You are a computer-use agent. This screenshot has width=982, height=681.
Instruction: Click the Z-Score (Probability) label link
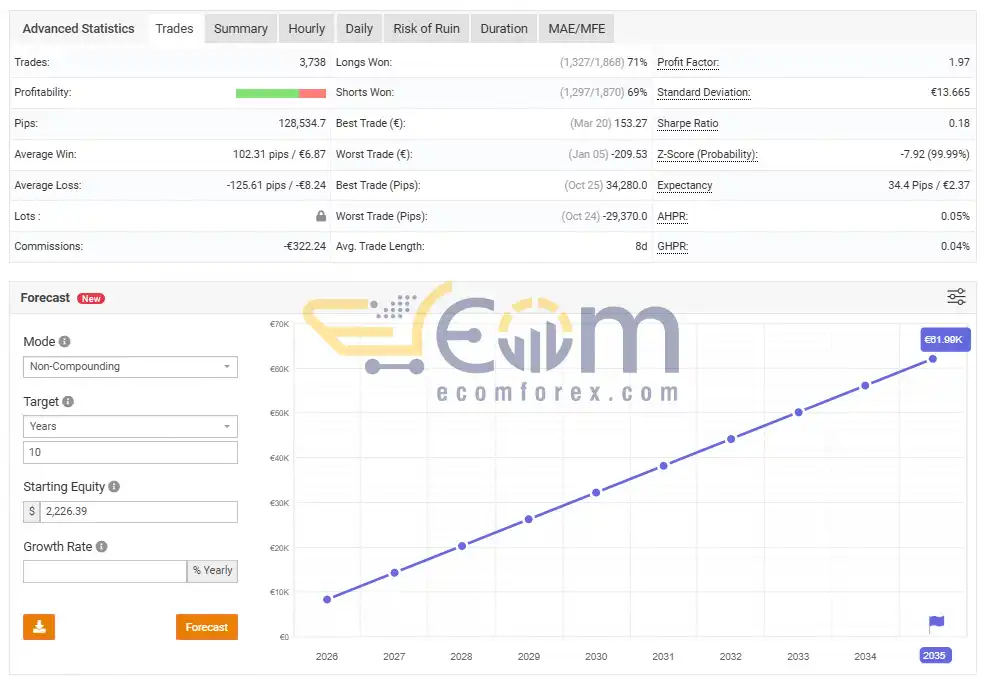click(x=707, y=154)
